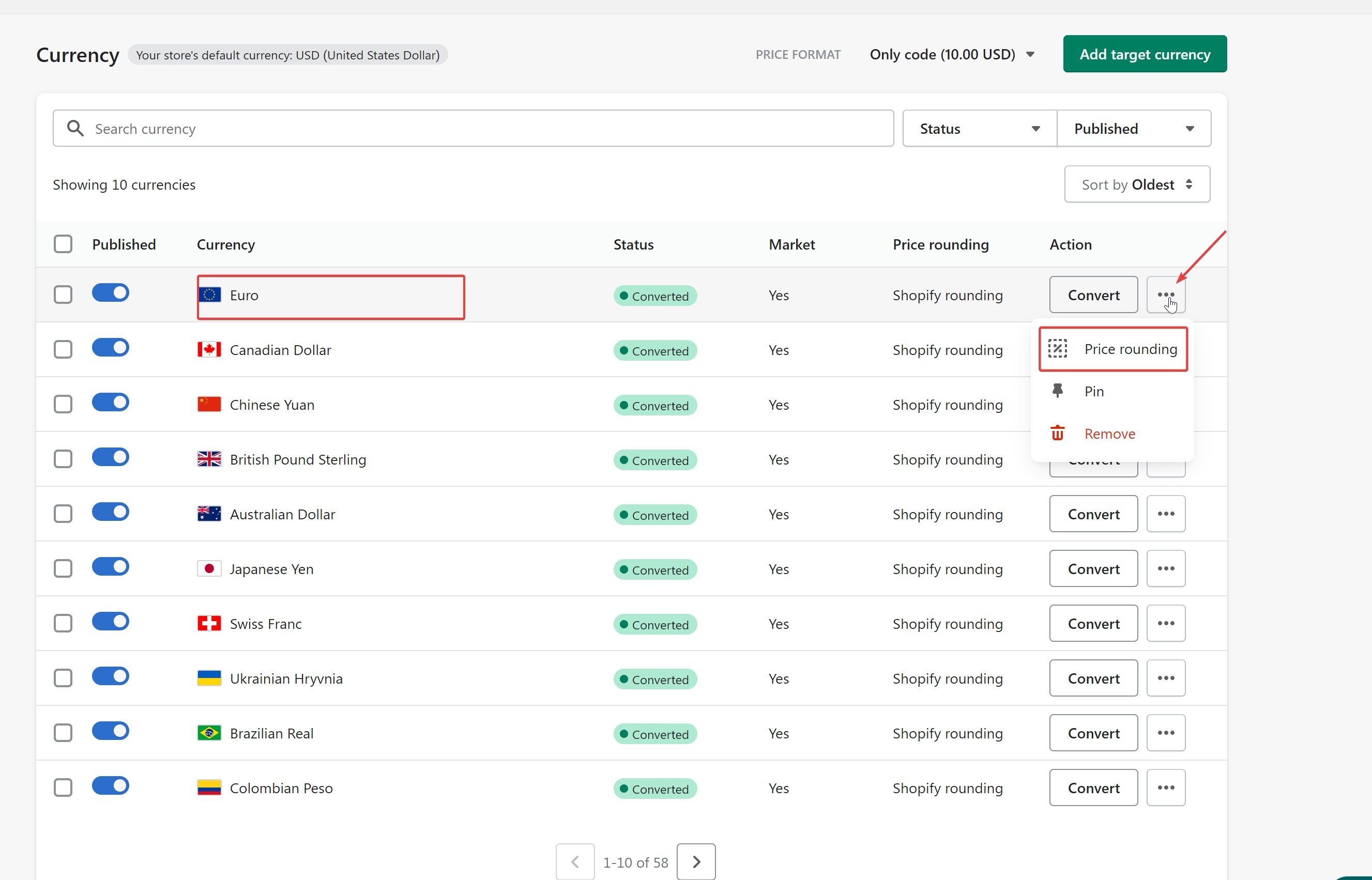Check the Japanese Yen row checkbox

pyautogui.click(x=63, y=569)
